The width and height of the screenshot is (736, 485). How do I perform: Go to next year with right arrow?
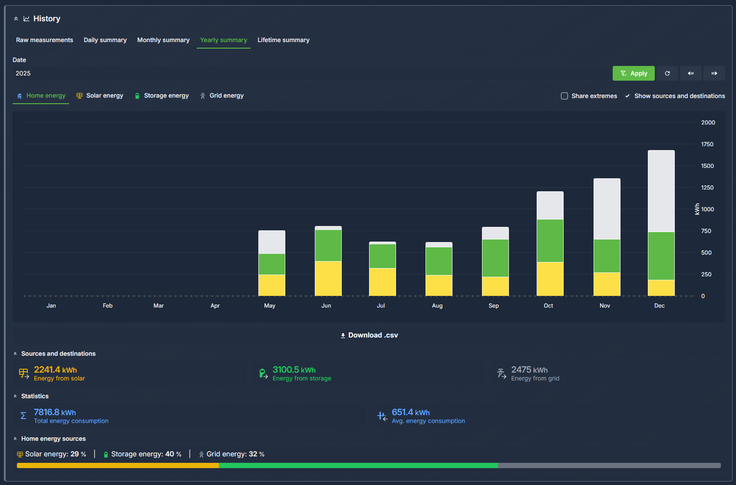pyautogui.click(x=714, y=73)
